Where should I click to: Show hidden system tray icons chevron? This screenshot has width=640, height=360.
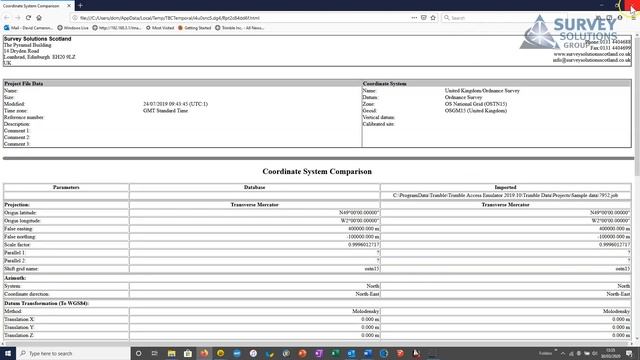coord(563,353)
